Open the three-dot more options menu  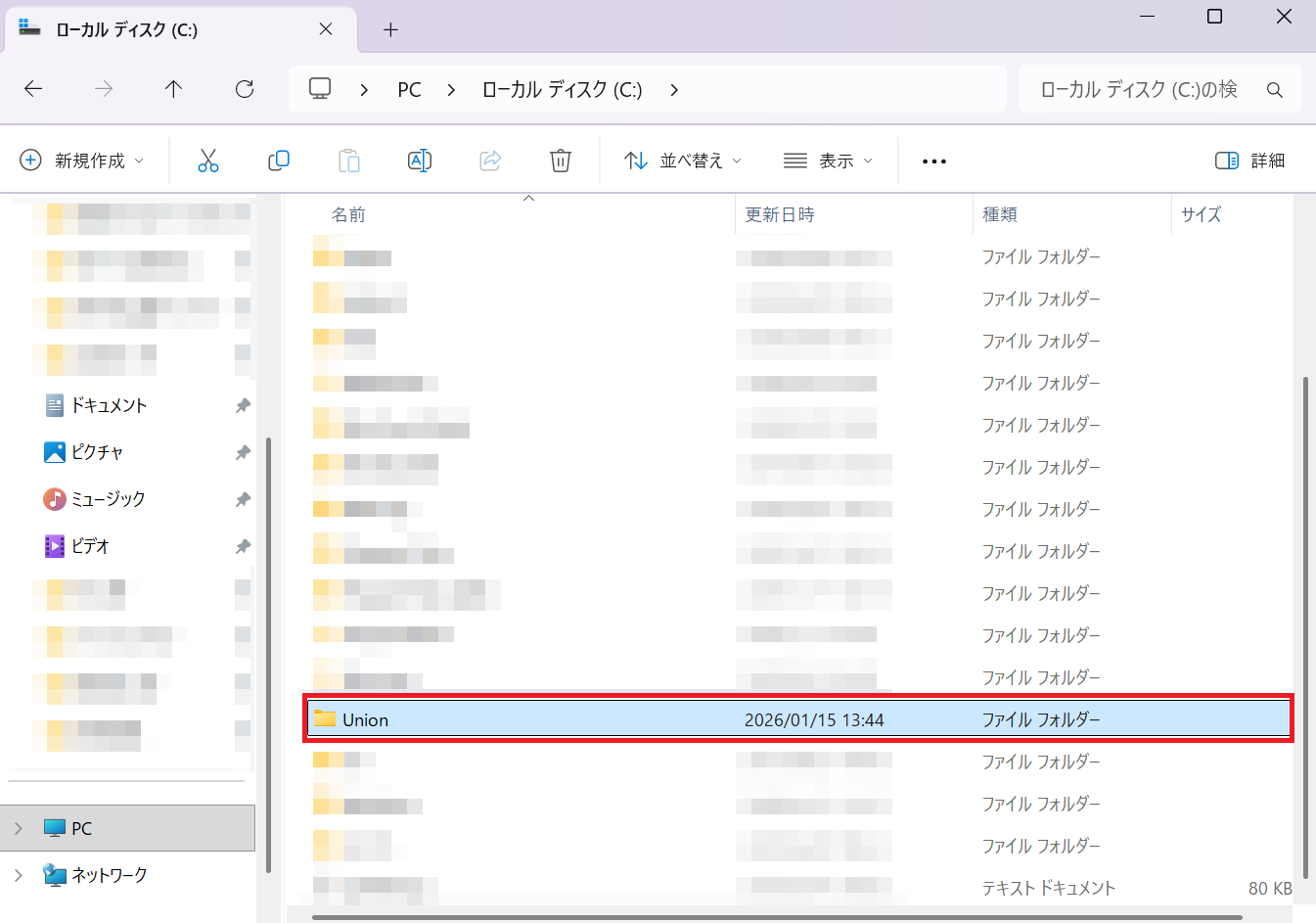coord(933,161)
